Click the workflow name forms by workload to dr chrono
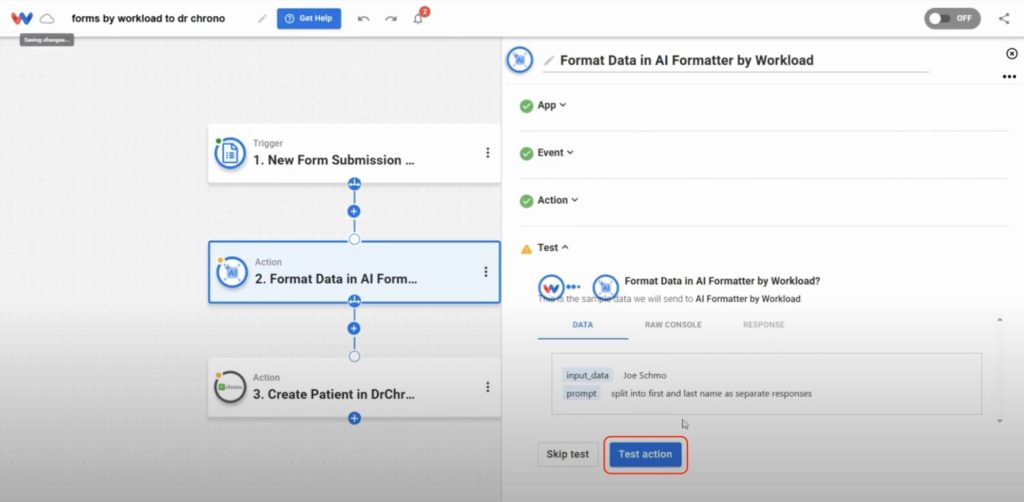 coord(148,18)
